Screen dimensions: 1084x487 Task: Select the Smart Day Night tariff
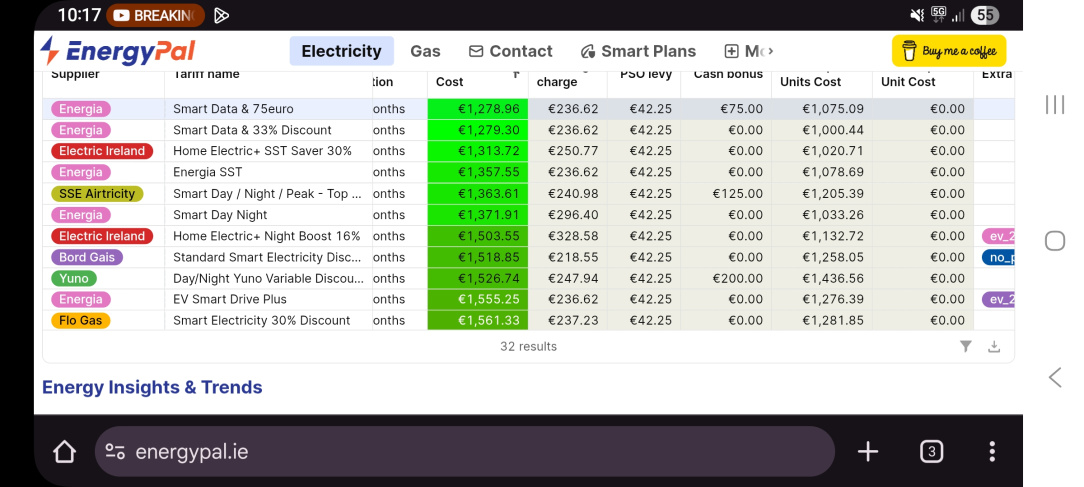point(220,214)
